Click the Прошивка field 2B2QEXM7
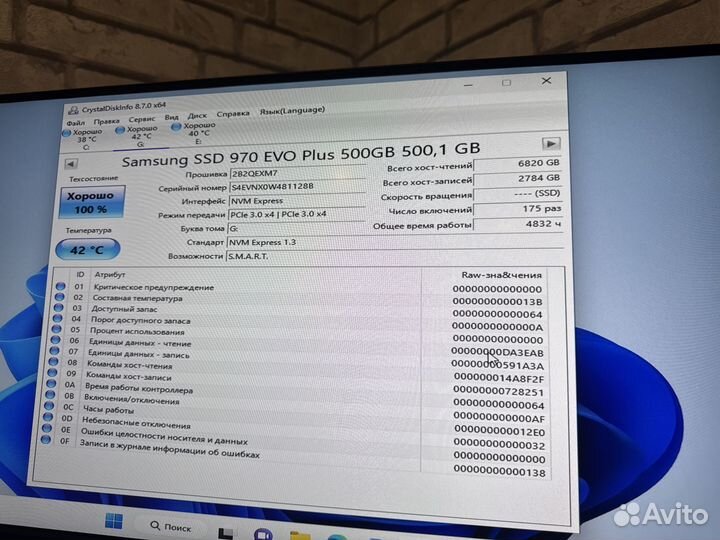This screenshot has width=720, height=540. (x=298, y=173)
